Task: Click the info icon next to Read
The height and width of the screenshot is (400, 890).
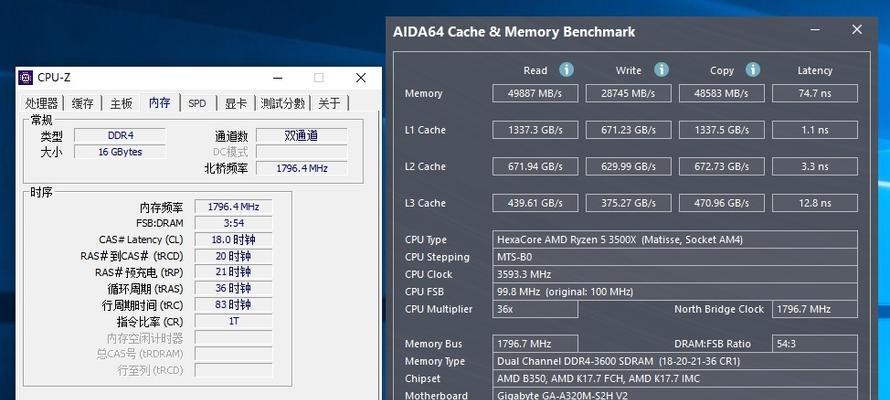Action: coord(566,70)
